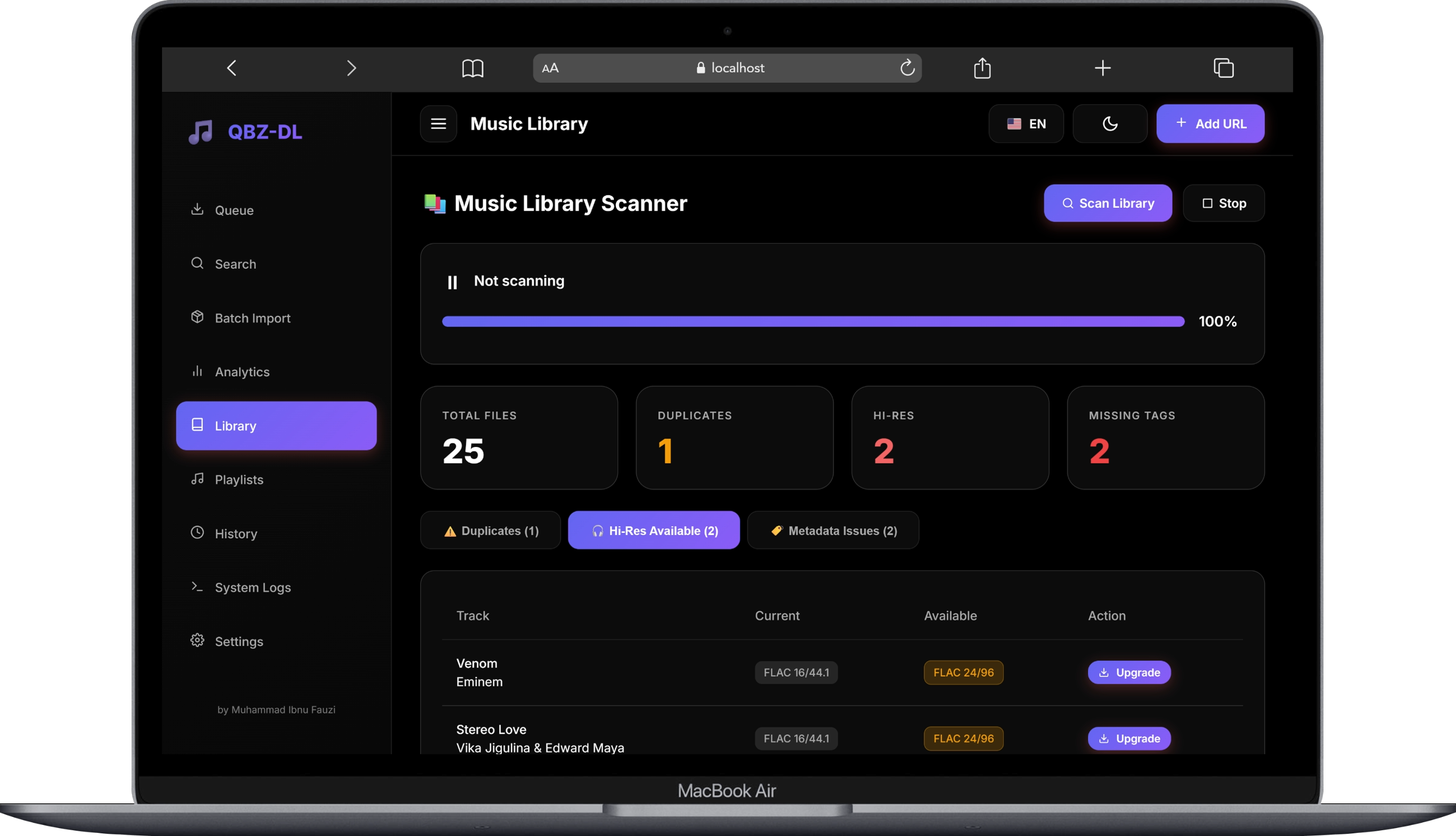Click the FLAC 24/96 badge for Stereo Love
1456x836 pixels.
963,739
